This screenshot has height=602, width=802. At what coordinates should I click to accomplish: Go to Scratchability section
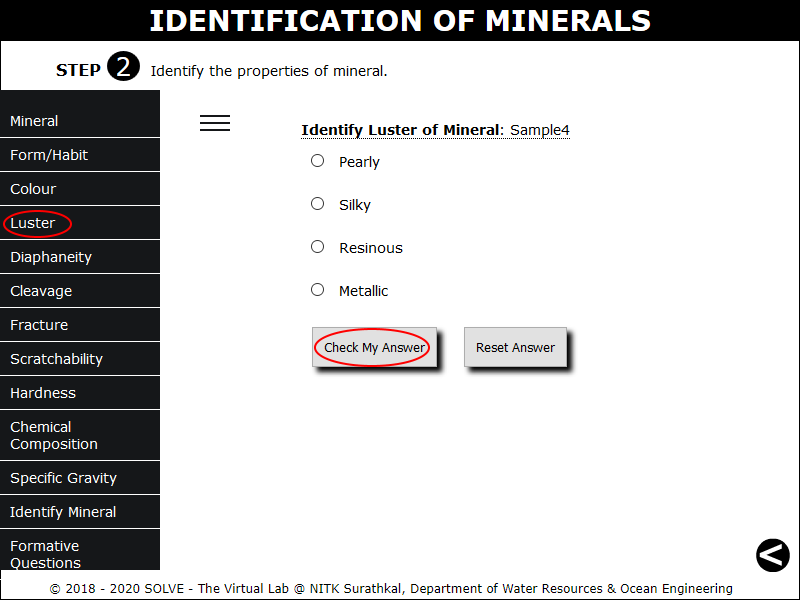80,359
